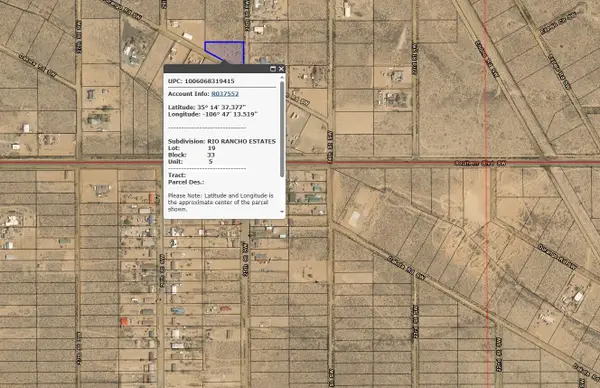The image size is (600, 388).
Task: Click the Tract: label
Action: pos(177,175)
